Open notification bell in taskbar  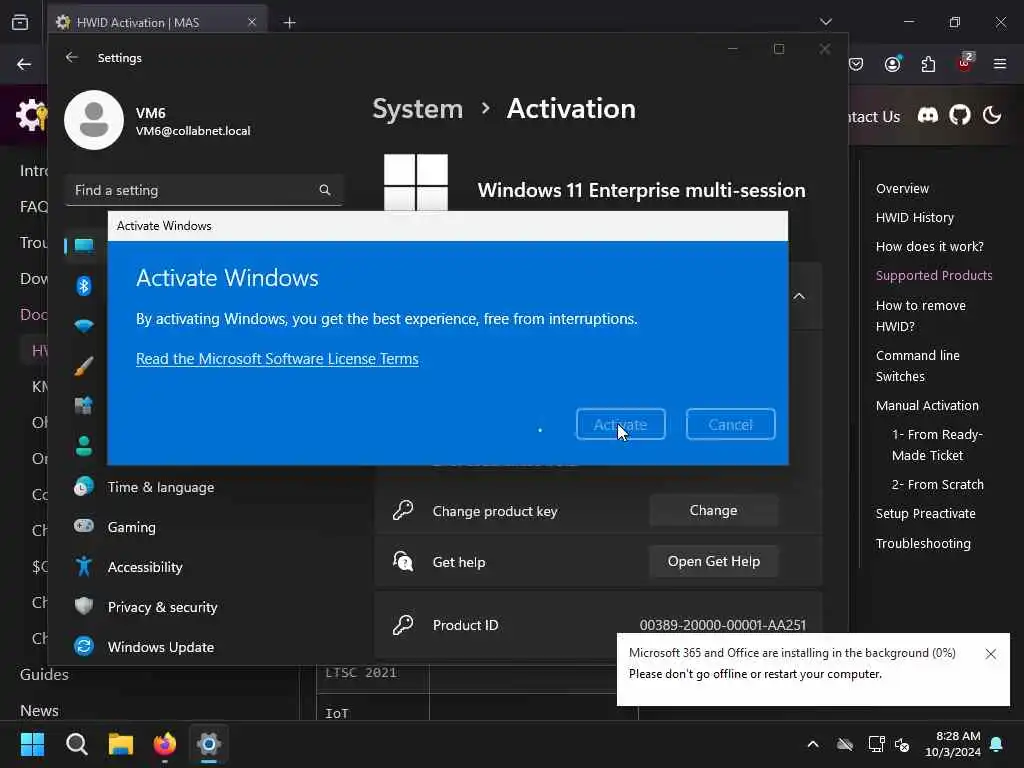(x=997, y=744)
